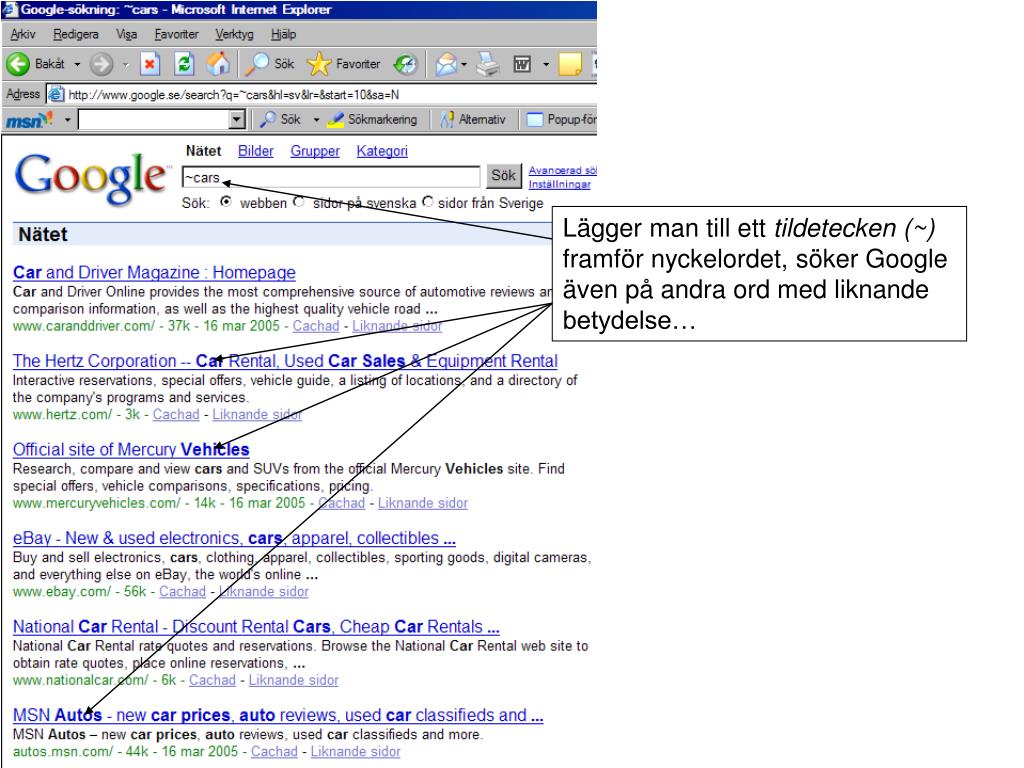Click the Popup blocker icon on MSN toolbar
The width and height of the screenshot is (1024, 768).
(535, 120)
